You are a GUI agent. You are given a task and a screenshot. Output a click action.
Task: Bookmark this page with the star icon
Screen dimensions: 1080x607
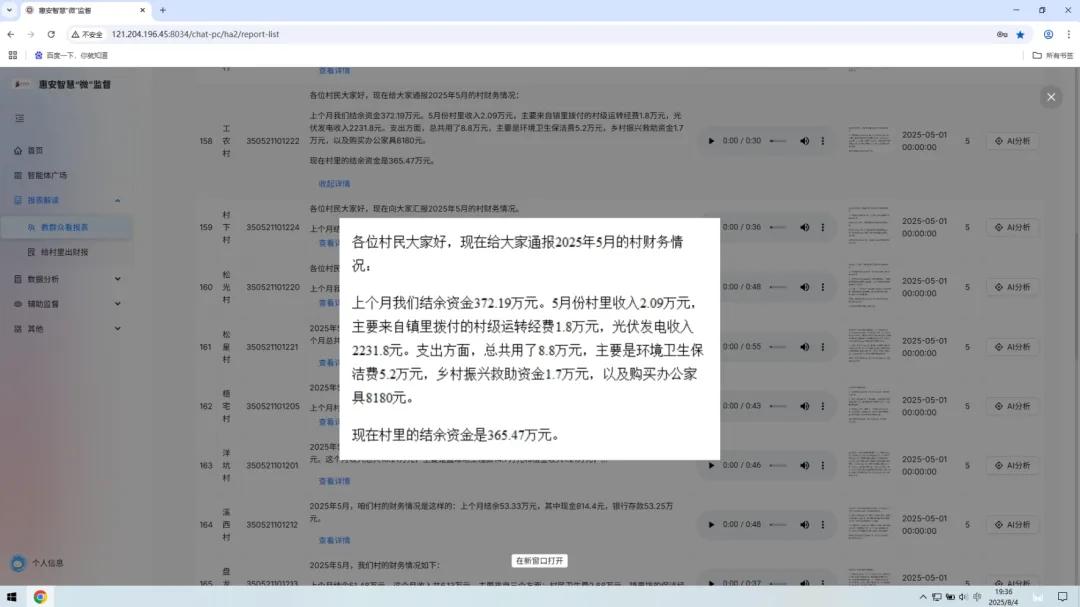coord(1020,34)
